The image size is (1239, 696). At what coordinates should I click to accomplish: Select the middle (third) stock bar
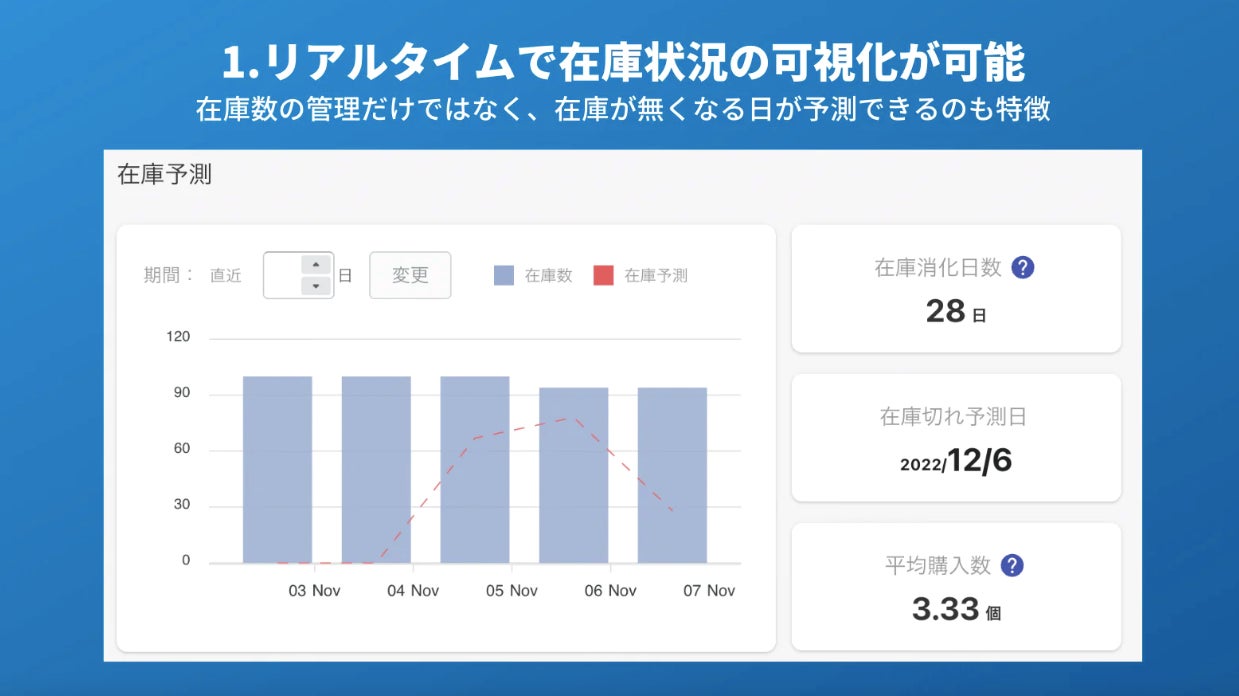(475, 469)
